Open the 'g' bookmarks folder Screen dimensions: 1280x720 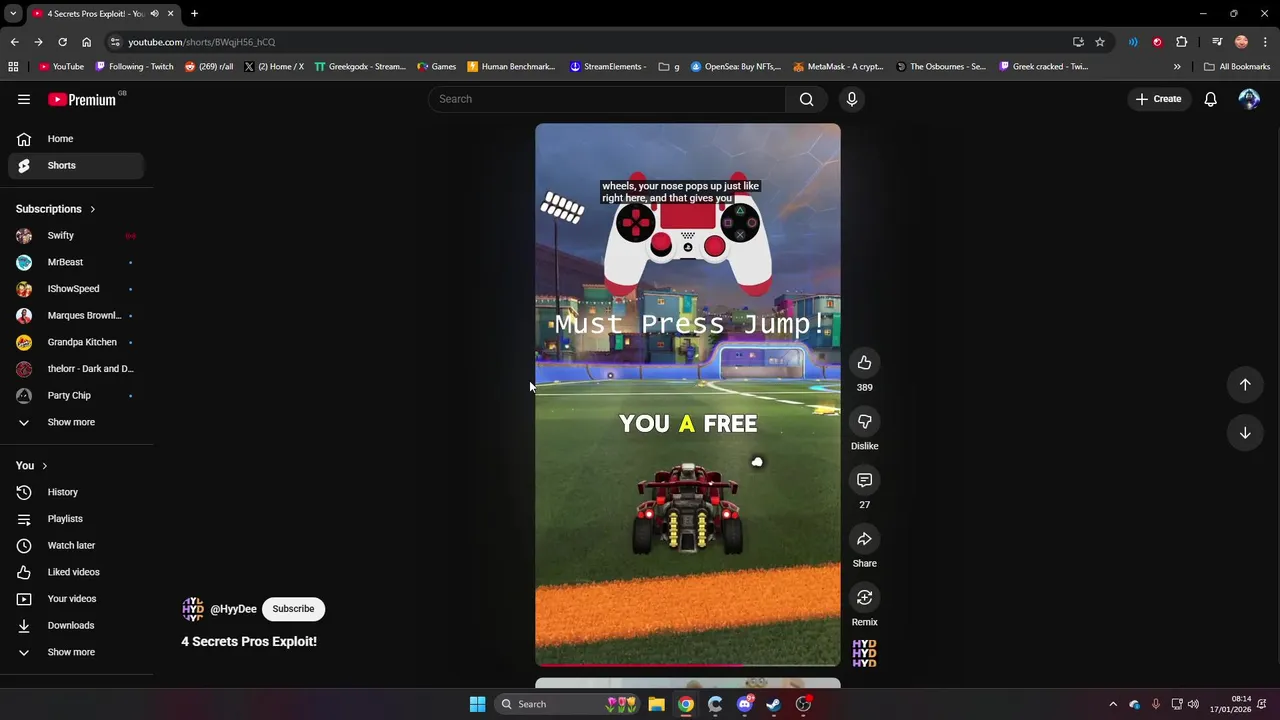point(669,67)
